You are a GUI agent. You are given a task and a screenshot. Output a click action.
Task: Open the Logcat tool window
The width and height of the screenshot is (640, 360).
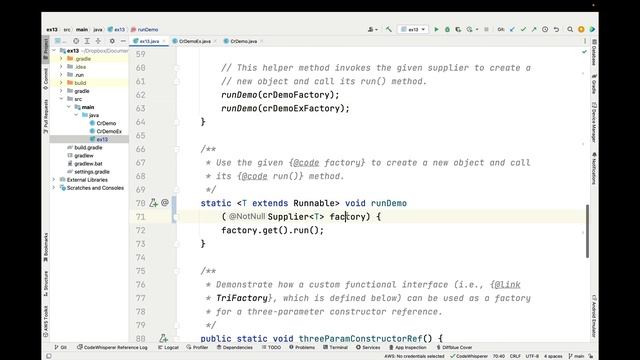pyautogui.click(x=168, y=347)
